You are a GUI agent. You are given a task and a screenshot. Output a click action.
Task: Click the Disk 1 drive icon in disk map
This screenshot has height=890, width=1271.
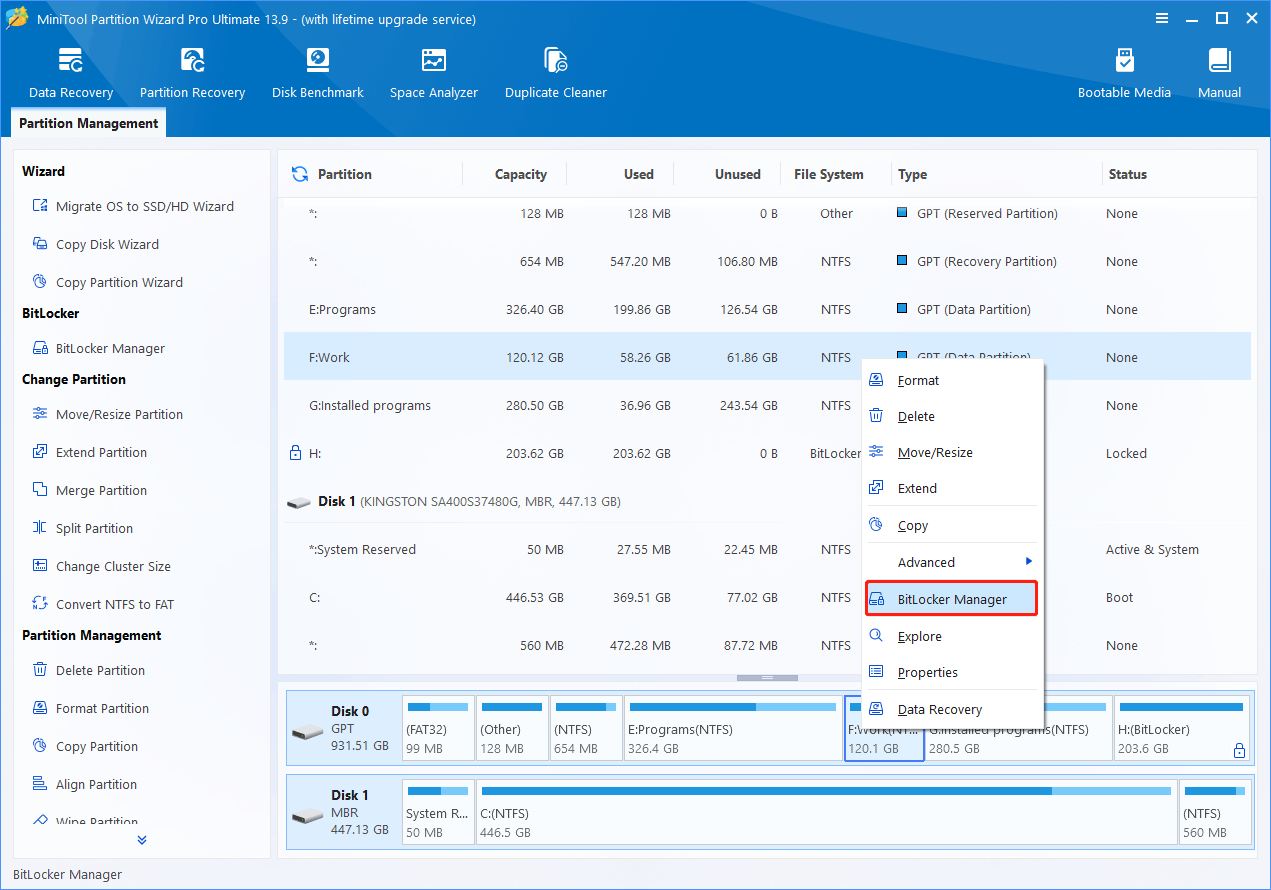click(x=308, y=816)
